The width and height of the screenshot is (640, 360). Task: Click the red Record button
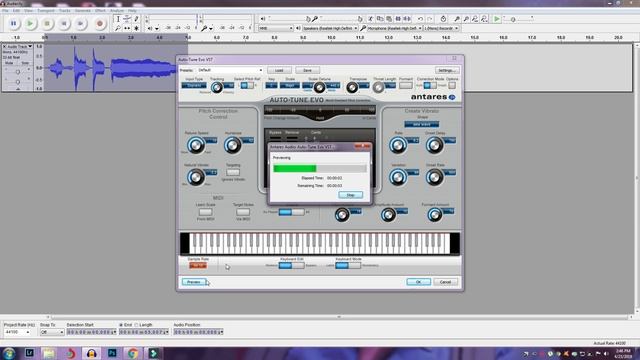(100, 24)
